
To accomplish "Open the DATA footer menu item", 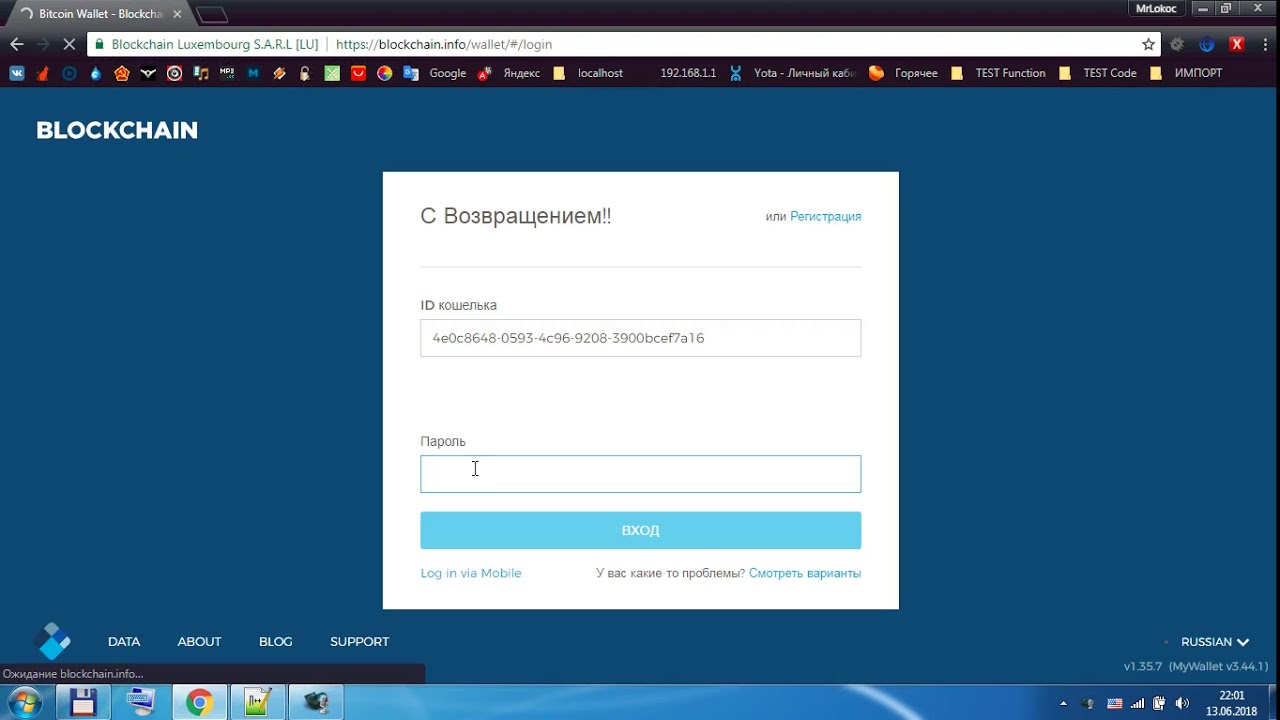I will tap(124, 642).
